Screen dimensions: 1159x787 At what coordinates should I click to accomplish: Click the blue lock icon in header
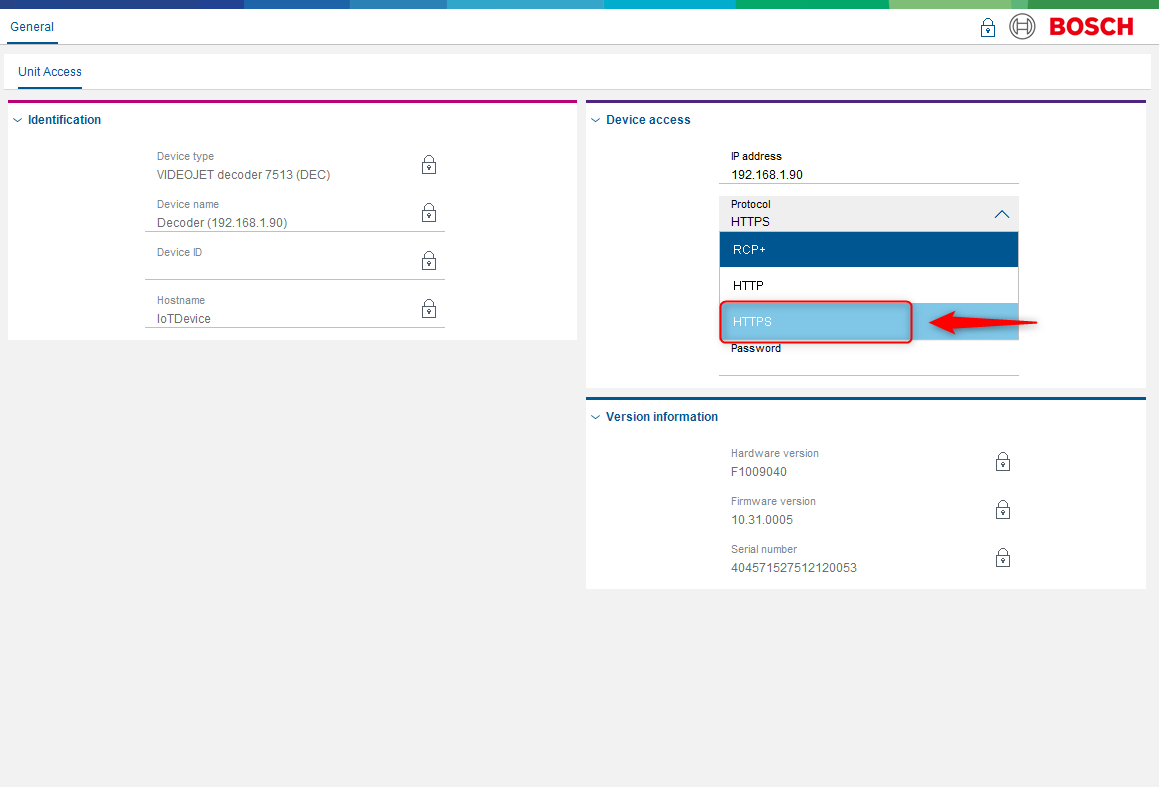pos(987,28)
